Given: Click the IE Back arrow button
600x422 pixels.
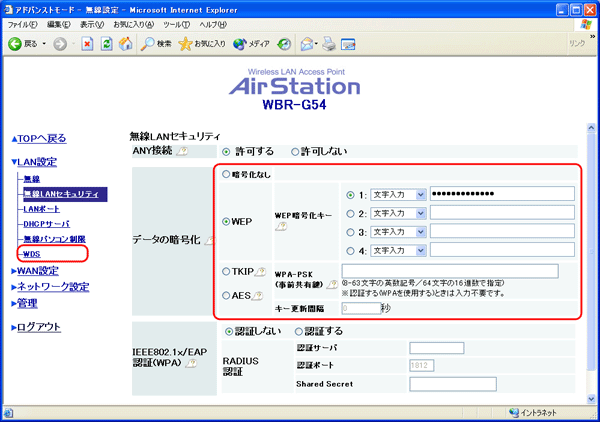Looking at the screenshot, I should [15, 44].
